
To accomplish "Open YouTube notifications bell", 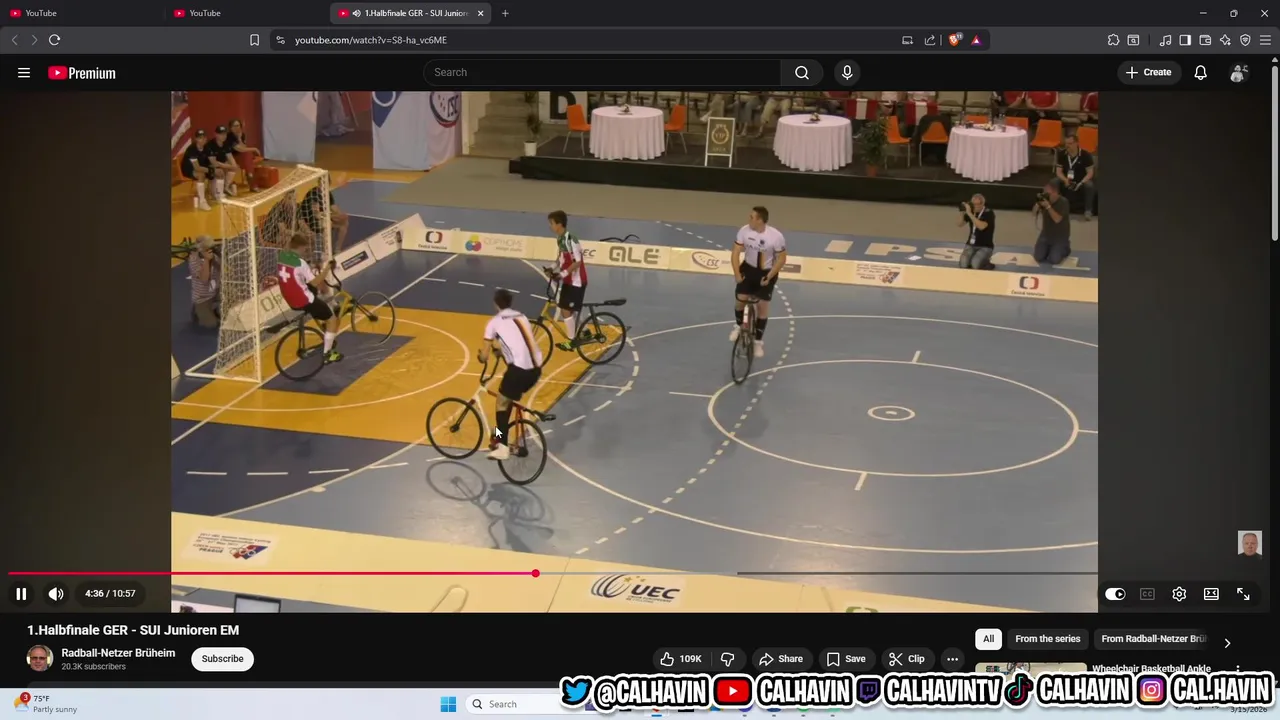I will coord(1201,72).
